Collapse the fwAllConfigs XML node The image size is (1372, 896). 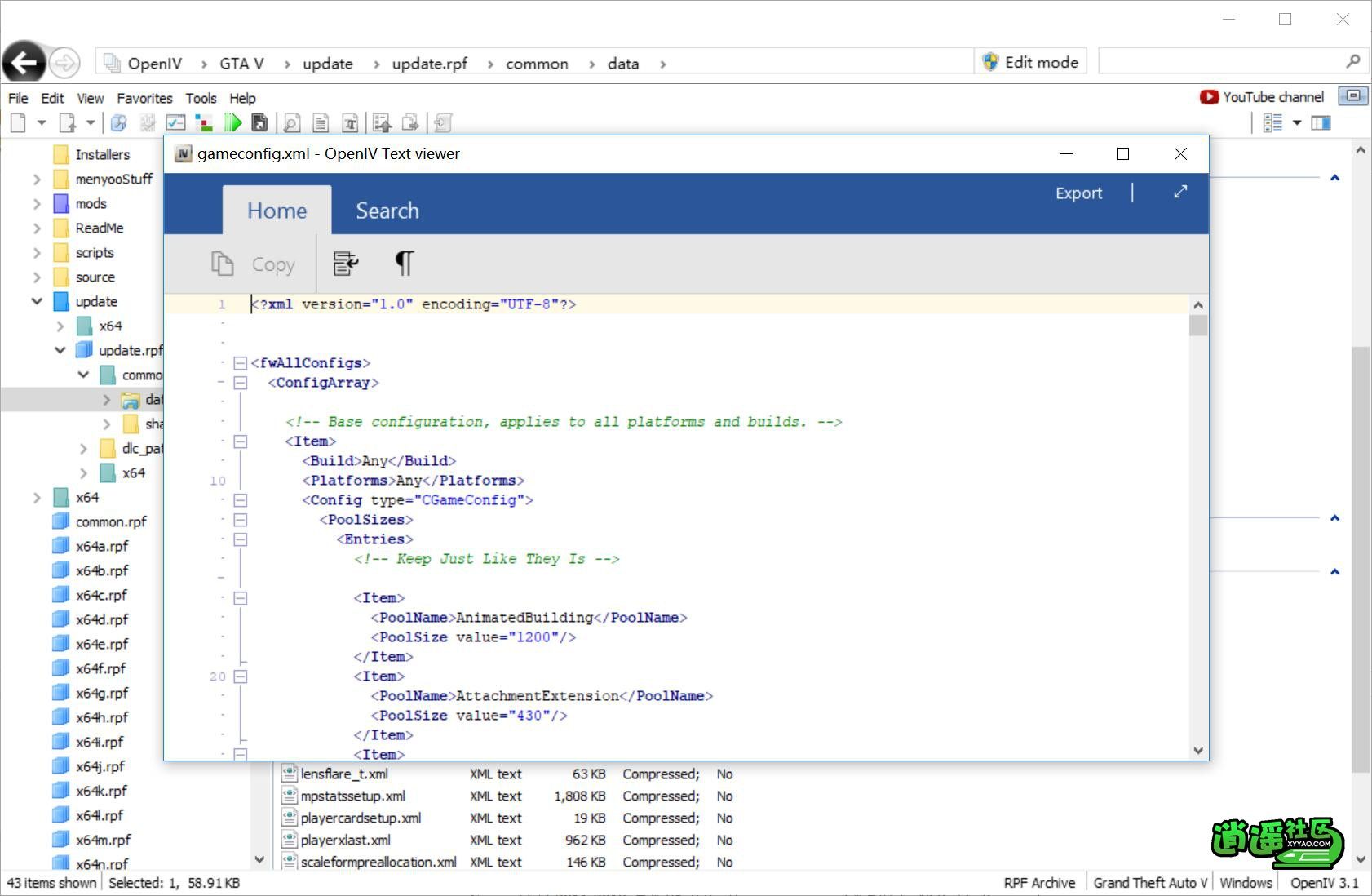coord(241,363)
